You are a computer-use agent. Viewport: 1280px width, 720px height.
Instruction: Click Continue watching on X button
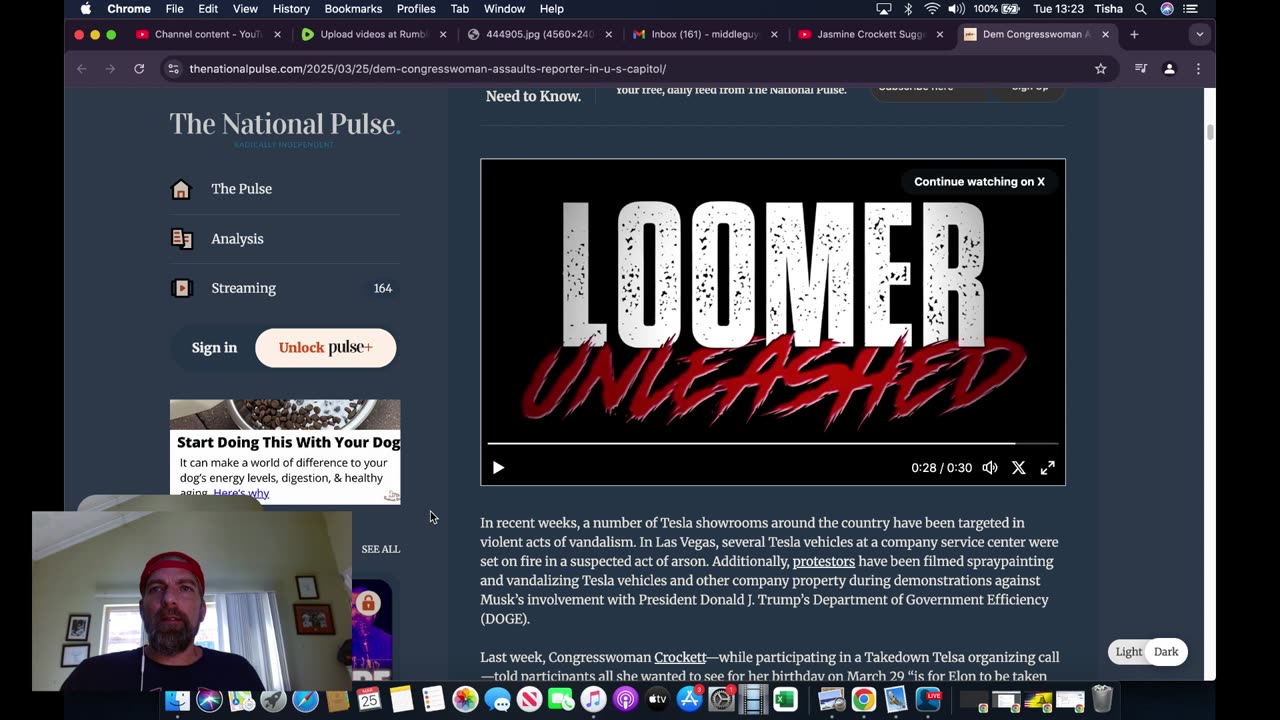(979, 182)
